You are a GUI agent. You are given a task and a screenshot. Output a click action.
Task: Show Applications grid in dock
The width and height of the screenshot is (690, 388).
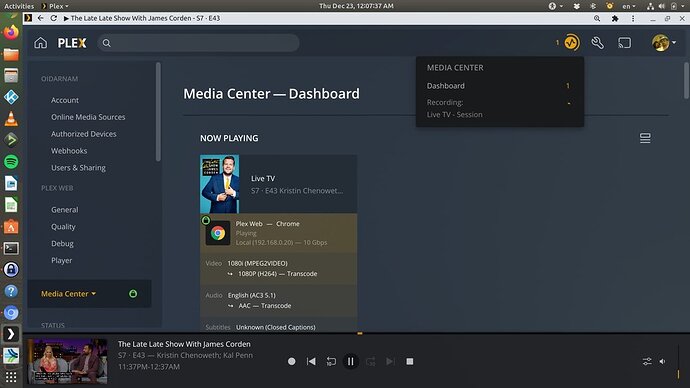click(x=11, y=377)
